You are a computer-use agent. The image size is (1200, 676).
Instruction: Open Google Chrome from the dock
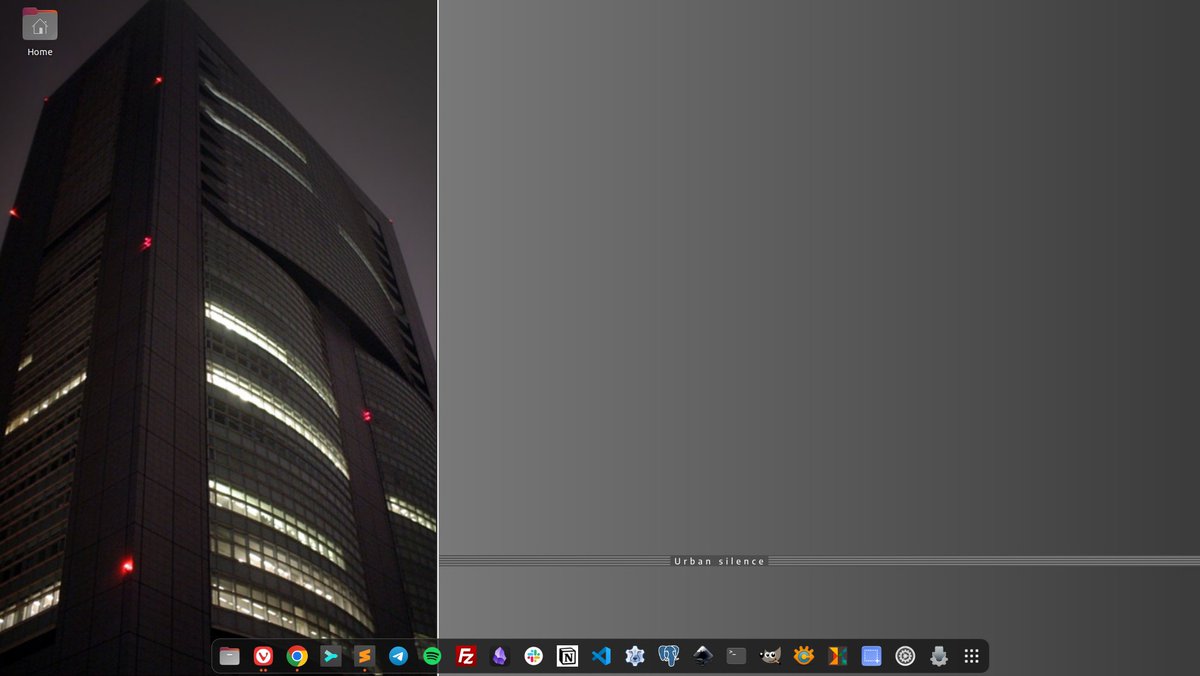point(297,656)
